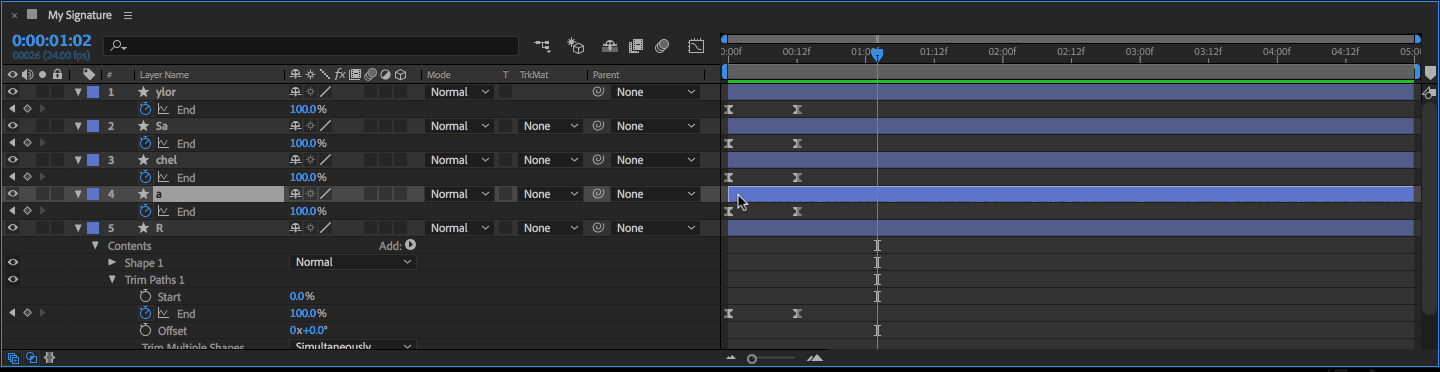The image size is (1440, 372).
Task: Open the My Signature panel menu
Action: click(127, 15)
